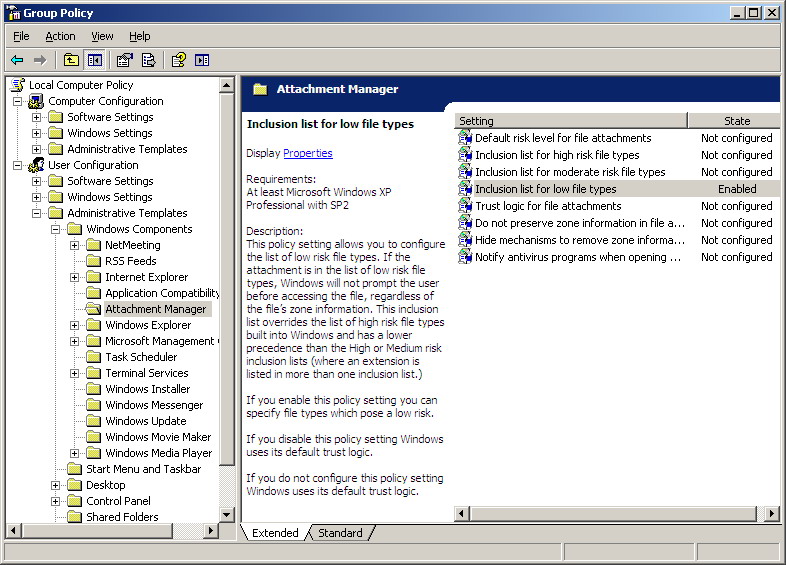Open the Action menu
The image size is (786, 565).
click(60, 36)
